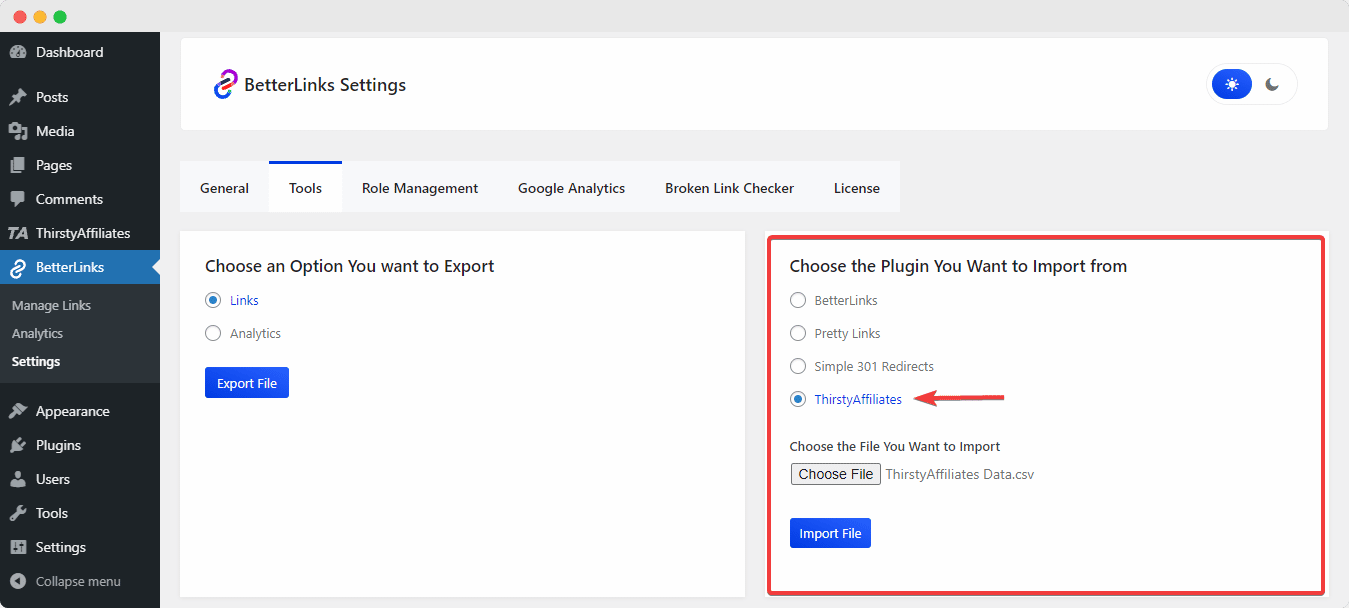The height and width of the screenshot is (608, 1349).
Task: Select Simple 301 Redirects import option
Action: coord(798,366)
